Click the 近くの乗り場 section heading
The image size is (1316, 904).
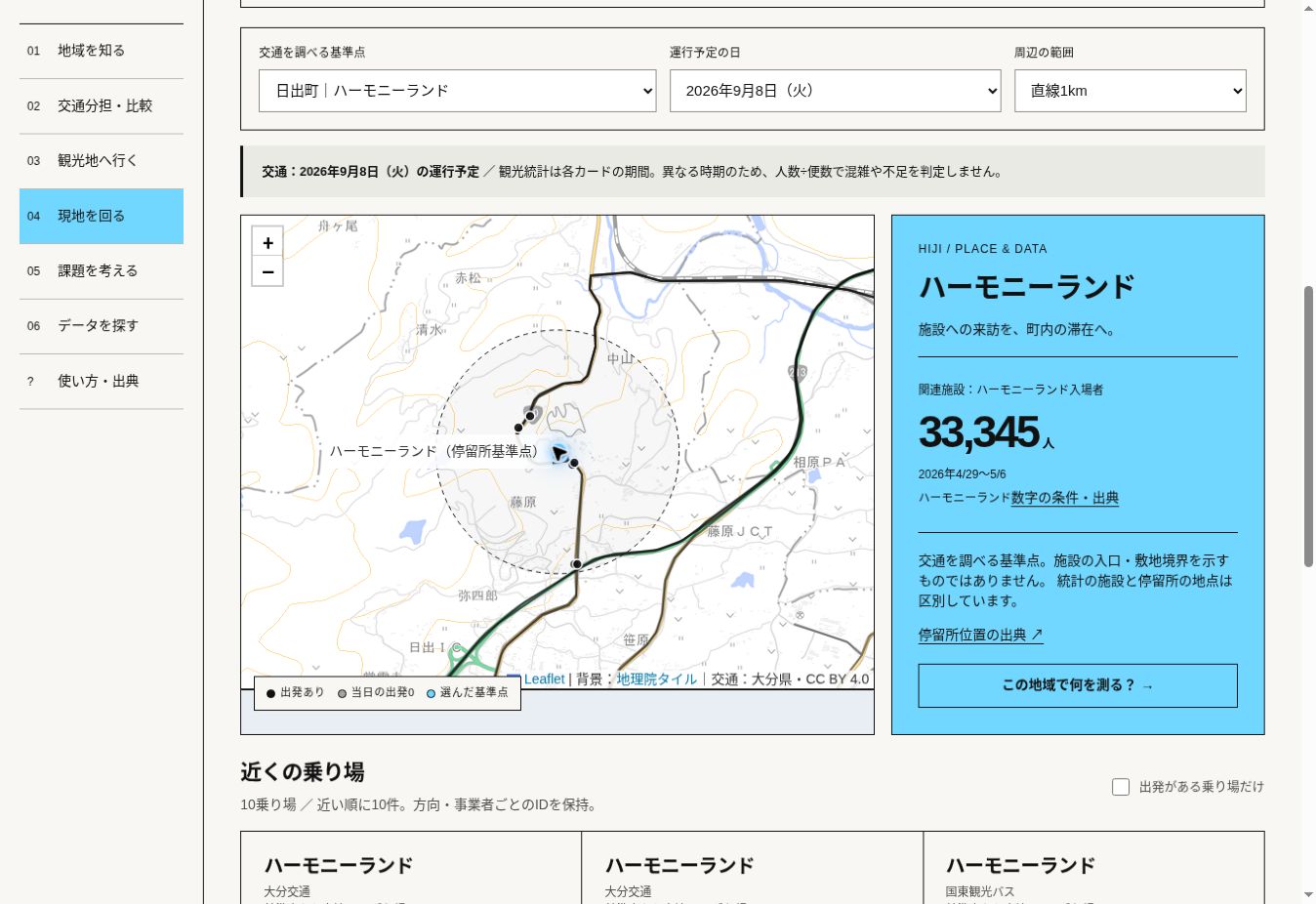[x=303, y=772]
